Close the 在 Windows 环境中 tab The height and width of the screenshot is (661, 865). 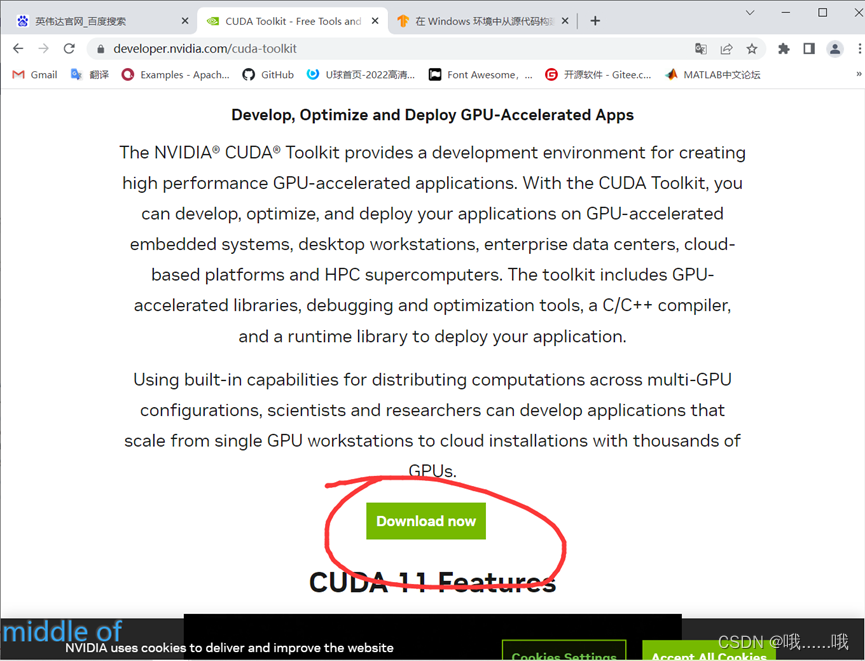coord(565,21)
